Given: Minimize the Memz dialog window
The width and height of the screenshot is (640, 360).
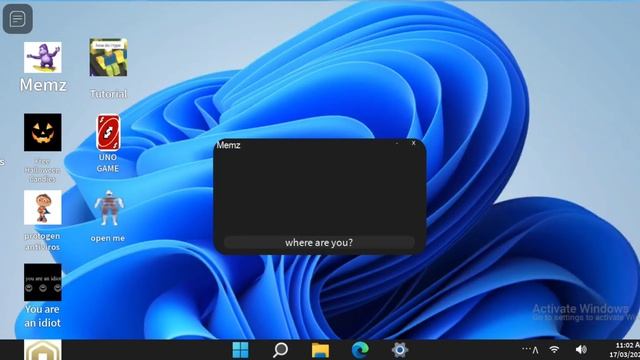Looking at the screenshot, I should coord(397,143).
